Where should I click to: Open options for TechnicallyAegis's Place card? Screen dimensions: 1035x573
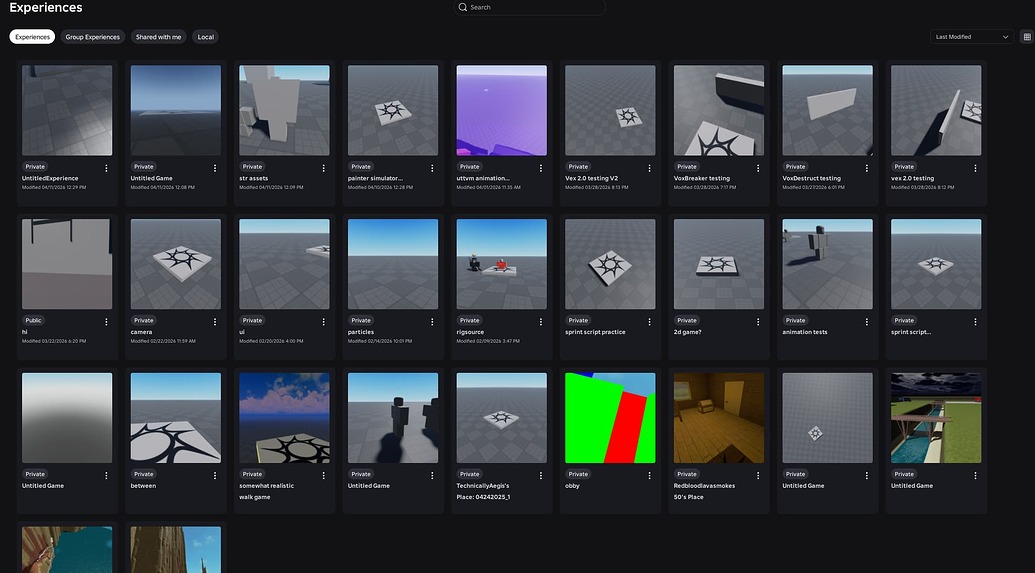click(x=541, y=475)
